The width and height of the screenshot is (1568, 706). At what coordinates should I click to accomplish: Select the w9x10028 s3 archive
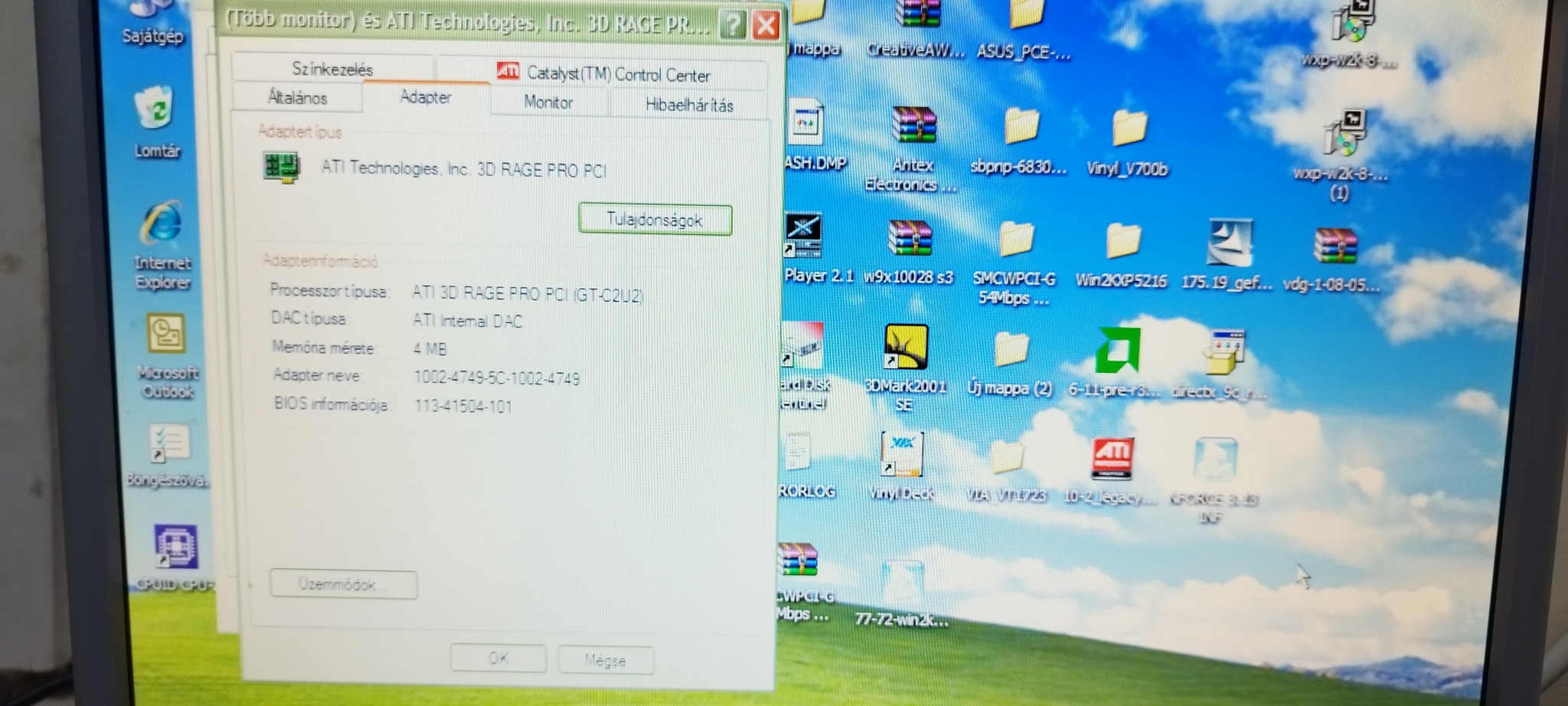(x=909, y=253)
